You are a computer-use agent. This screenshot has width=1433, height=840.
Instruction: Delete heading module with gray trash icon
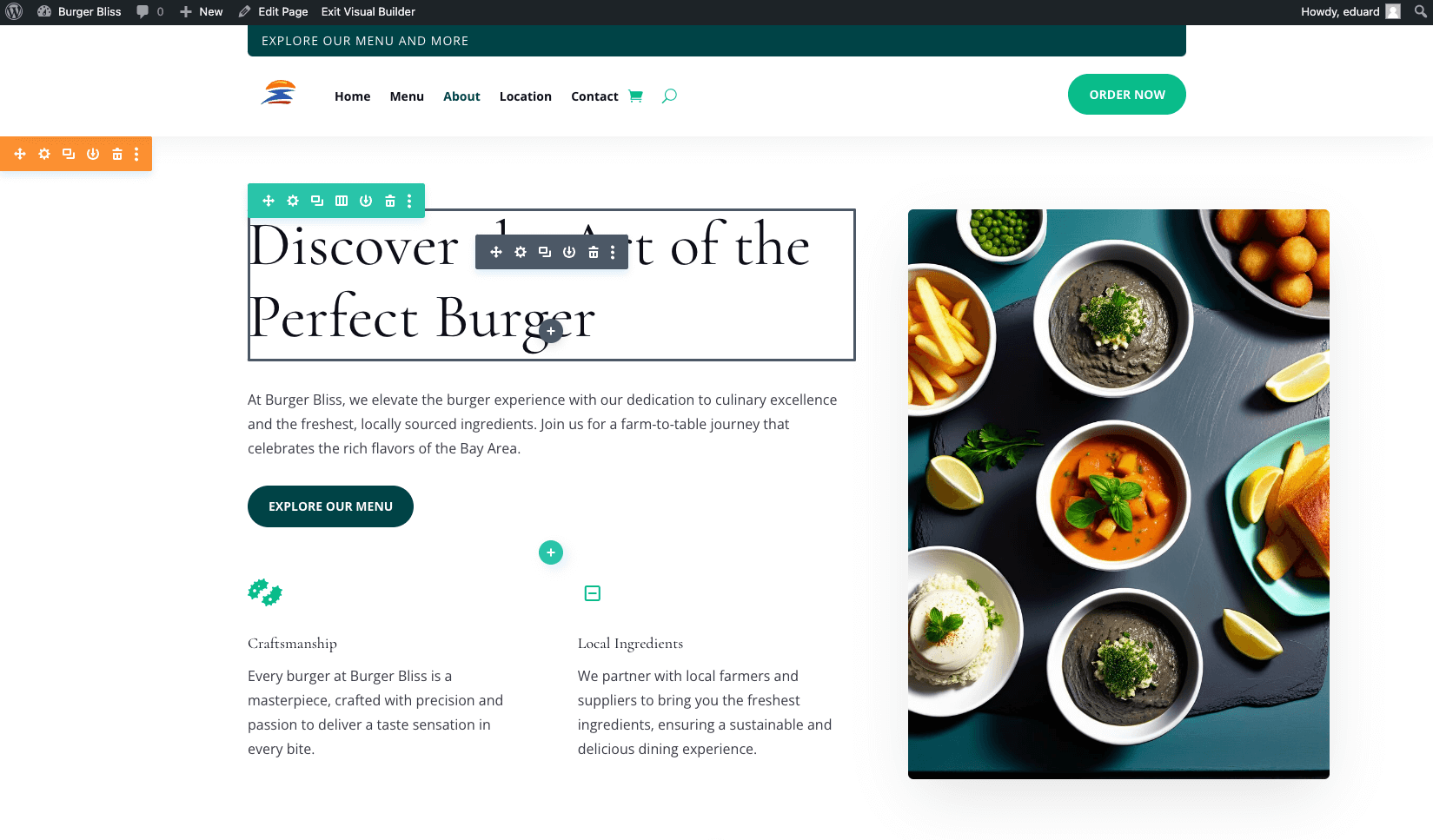tap(594, 252)
